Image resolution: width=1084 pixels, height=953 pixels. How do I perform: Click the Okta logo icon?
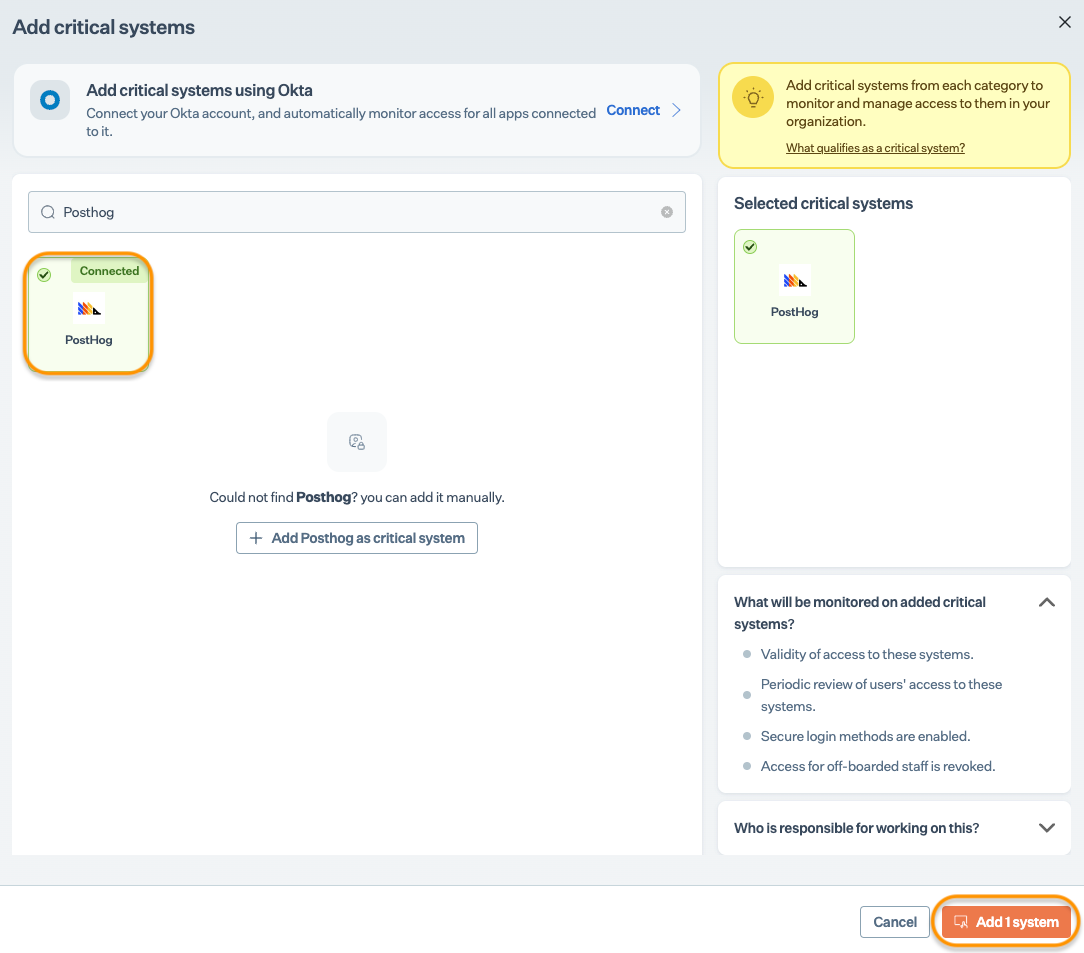coord(50,100)
